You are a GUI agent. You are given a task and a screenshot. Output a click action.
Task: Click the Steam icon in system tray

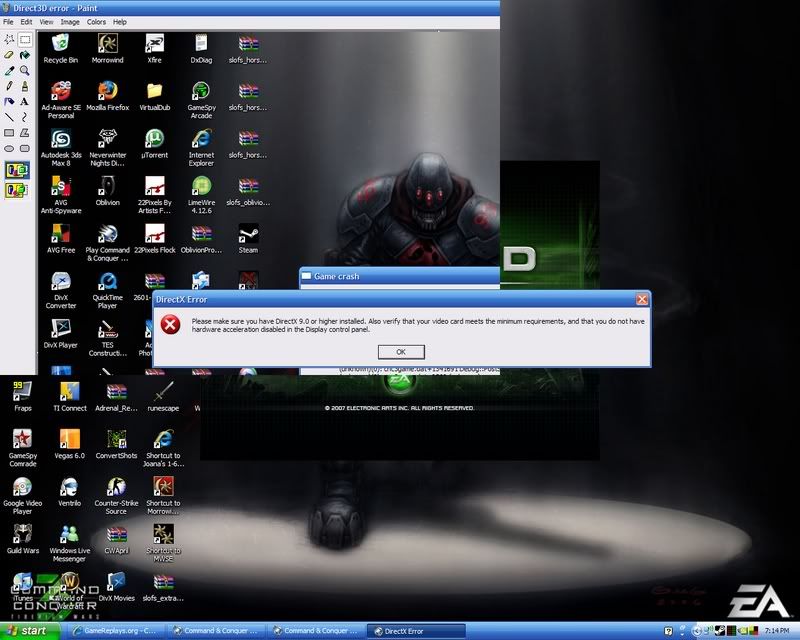pyautogui.click(x=721, y=631)
